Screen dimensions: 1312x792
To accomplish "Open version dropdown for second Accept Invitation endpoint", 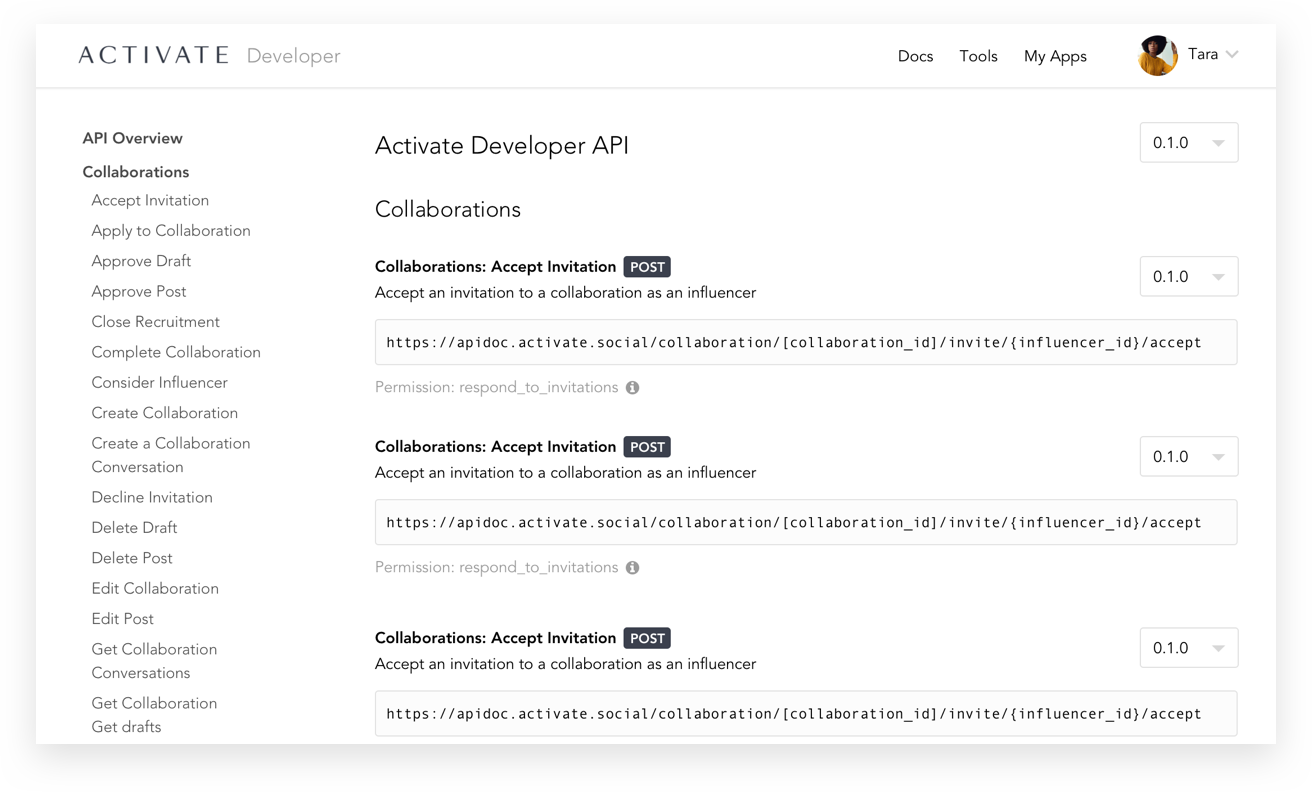I will tap(1189, 457).
